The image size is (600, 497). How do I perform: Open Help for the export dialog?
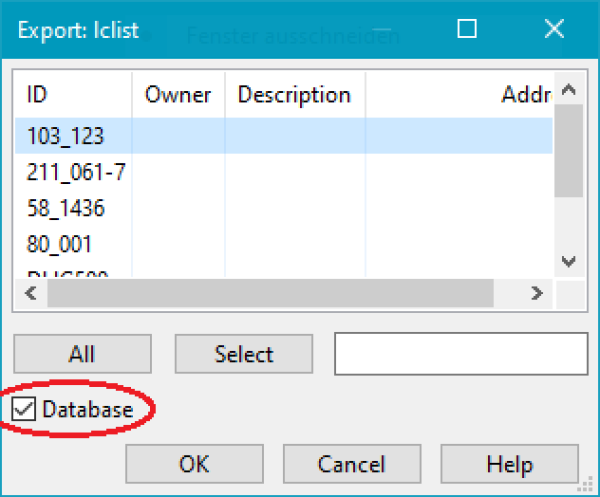[509, 464]
